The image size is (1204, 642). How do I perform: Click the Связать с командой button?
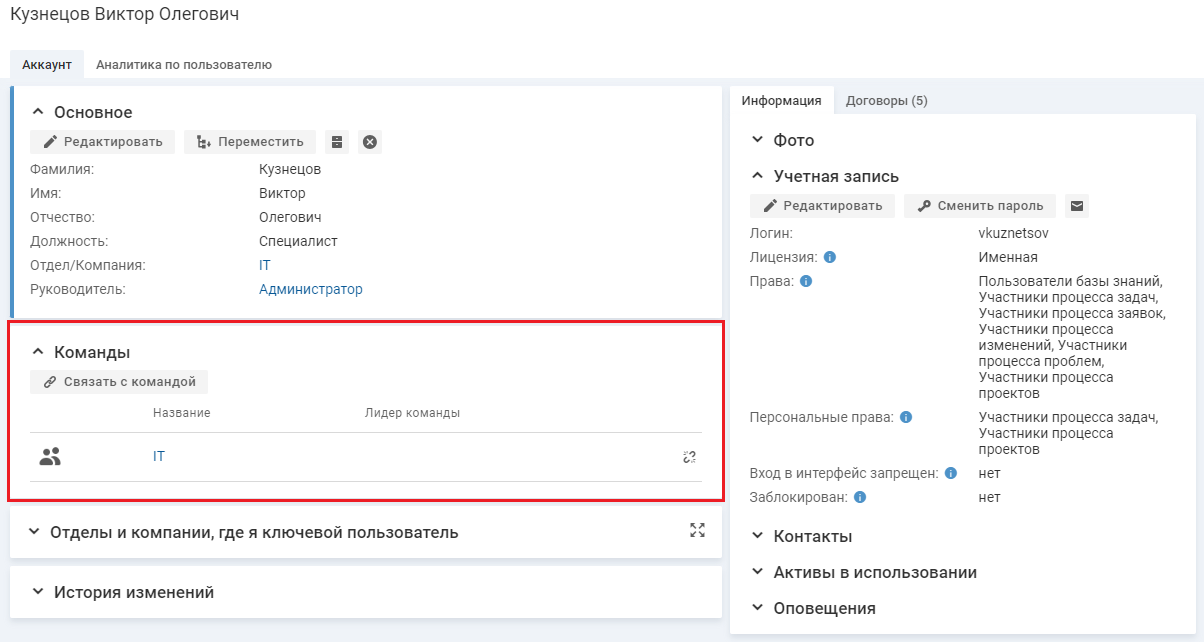pyautogui.click(x=119, y=382)
